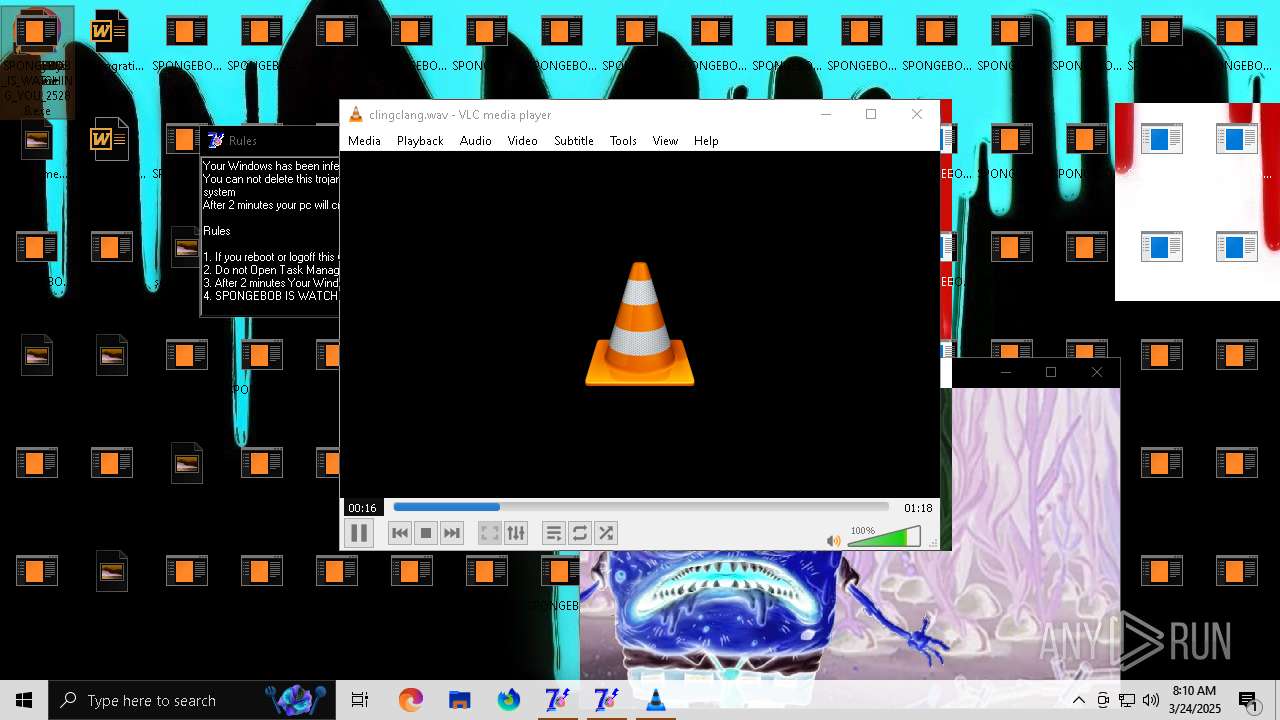The width and height of the screenshot is (1280, 720).
Task: Open Task View from taskbar
Action: [x=360, y=700]
